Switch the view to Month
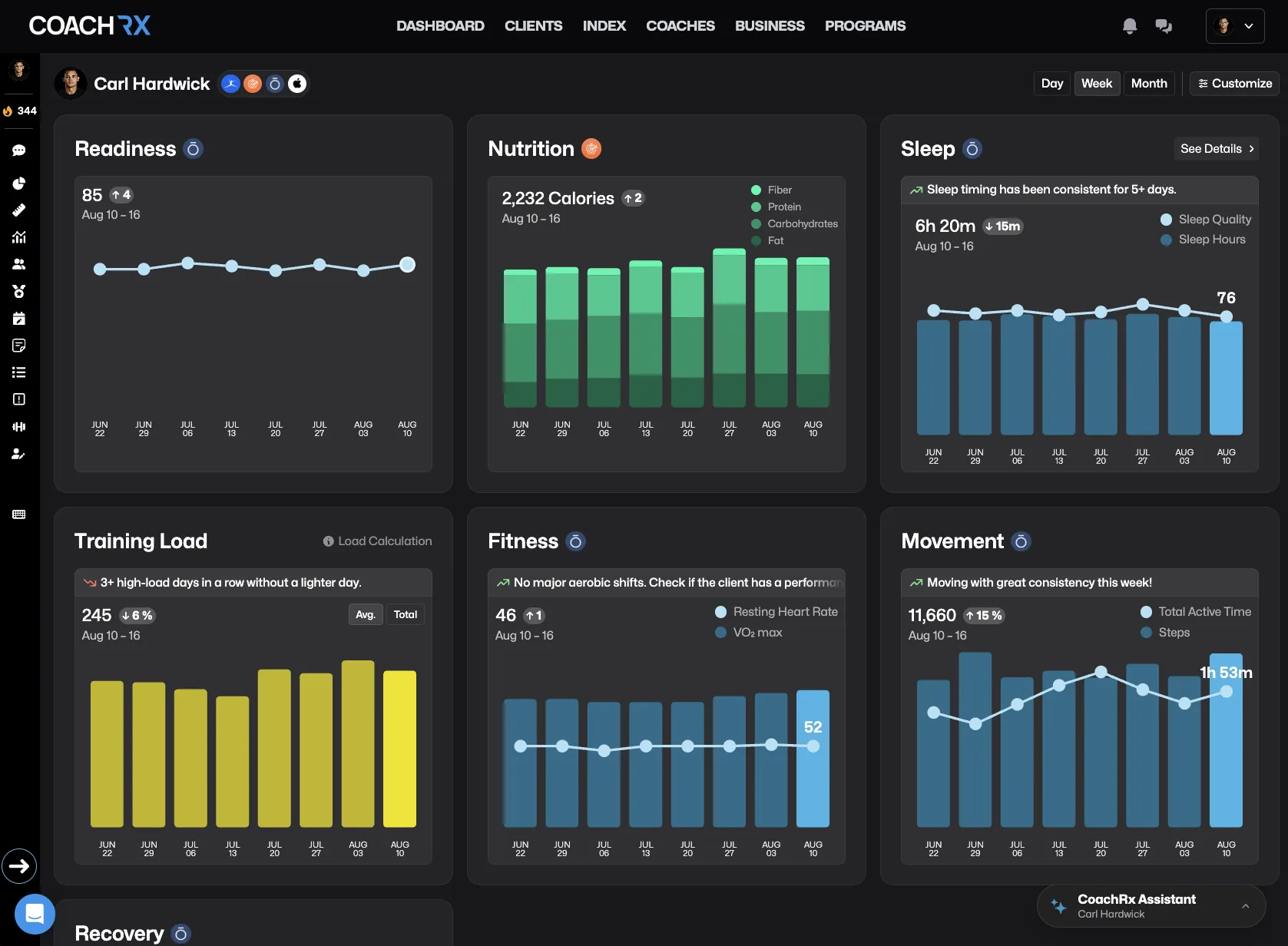1288x946 pixels. [x=1149, y=84]
